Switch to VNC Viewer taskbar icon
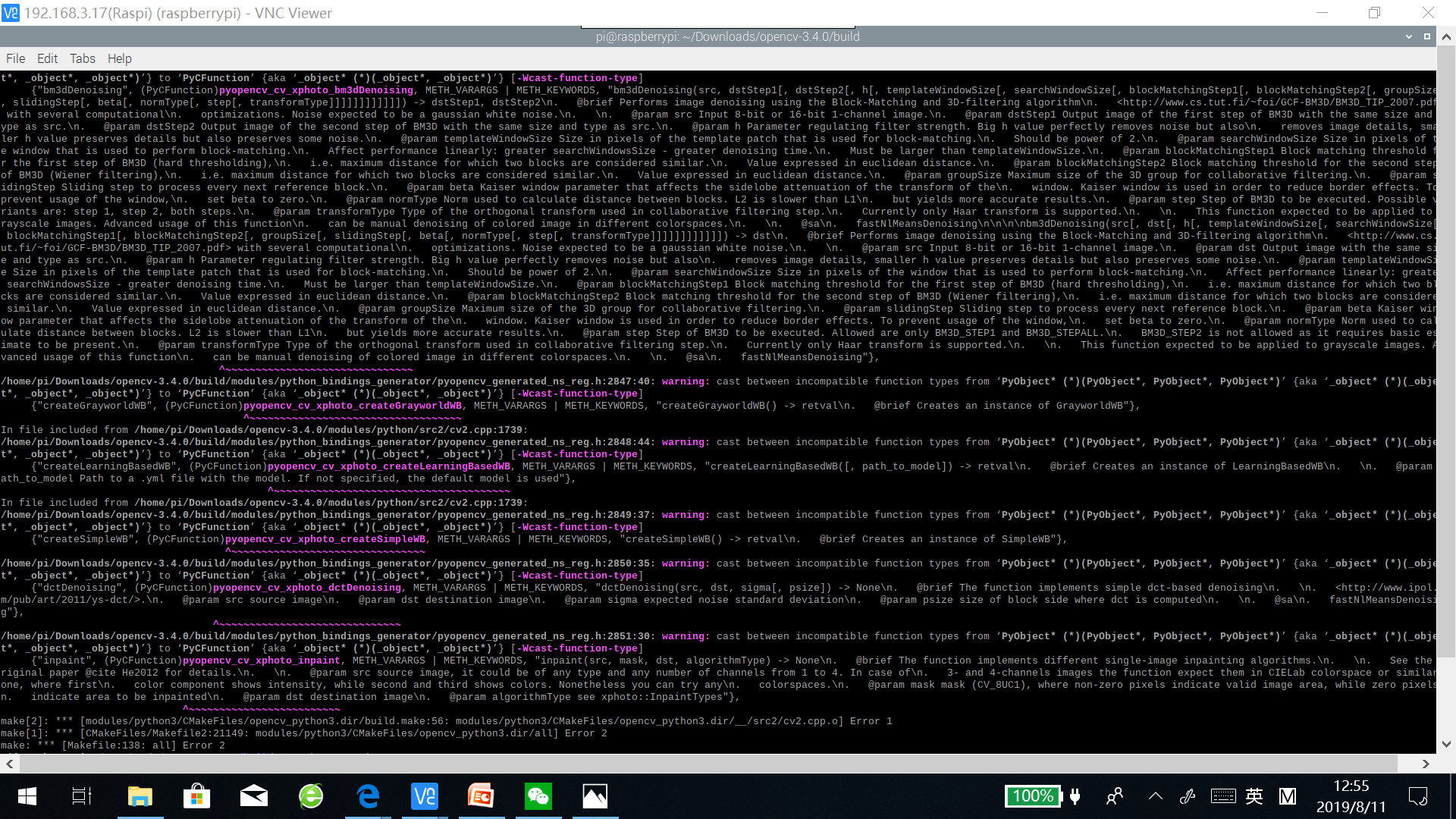The height and width of the screenshot is (819, 1456). (x=425, y=796)
